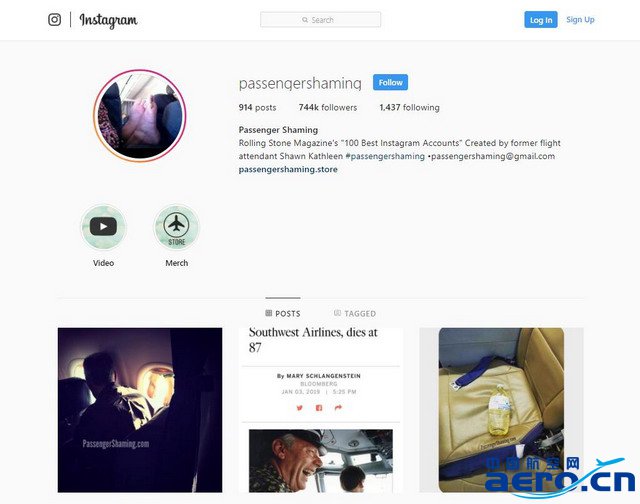Image resolution: width=640 pixels, height=504 pixels.
Task: Click the Log In button
Action: (x=541, y=20)
